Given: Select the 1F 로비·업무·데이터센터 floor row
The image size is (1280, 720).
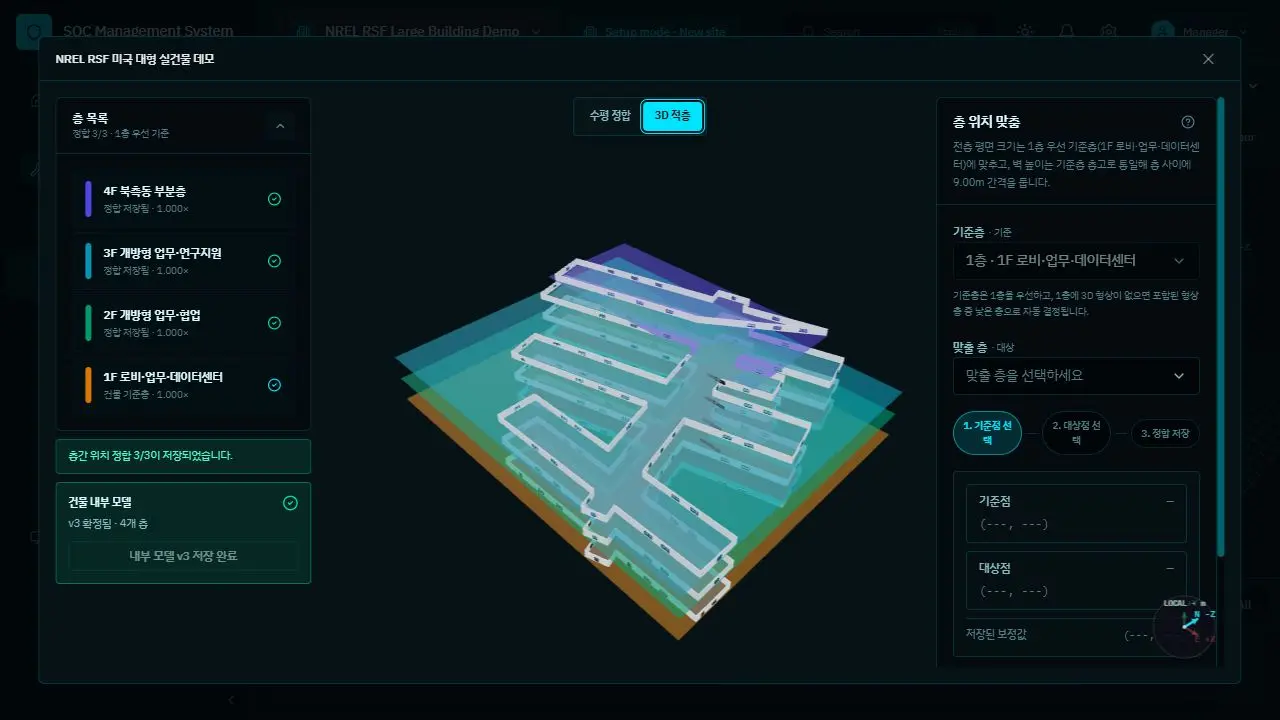Looking at the screenshot, I should coord(183,385).
